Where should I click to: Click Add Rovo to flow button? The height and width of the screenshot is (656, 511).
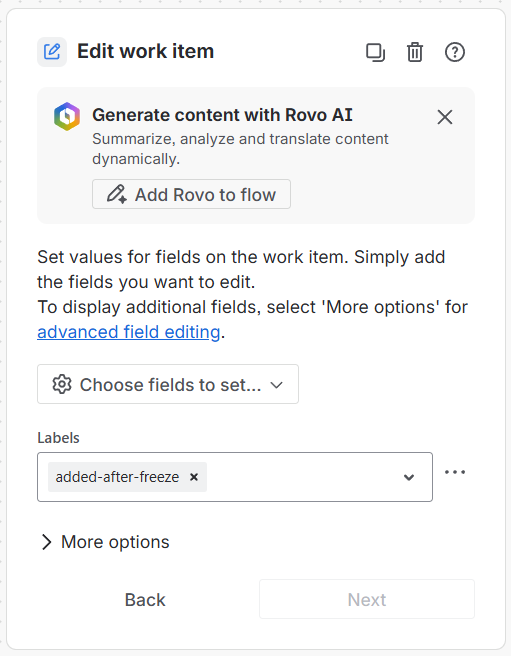(x=191, y=195)
